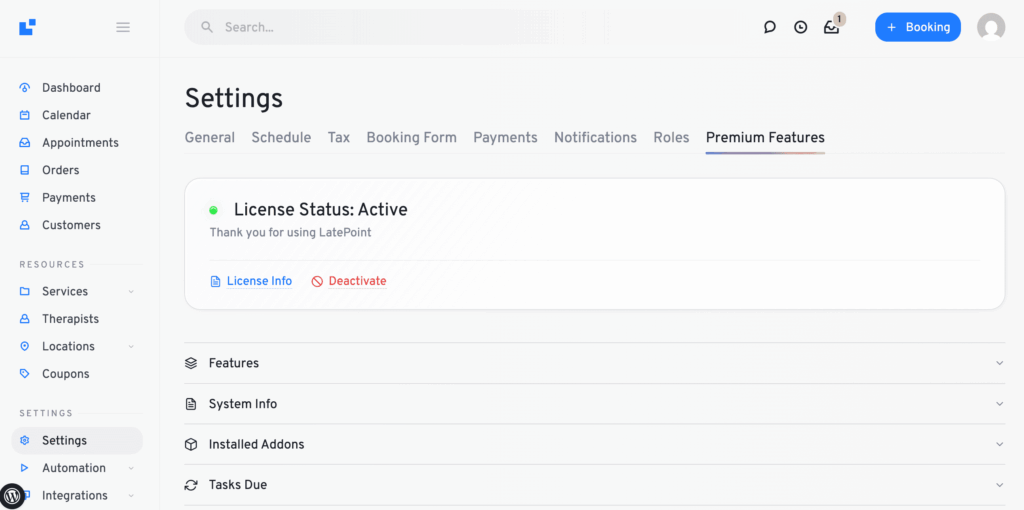The width and height of the screenshot is (1024, 510).
Task: Click the System Info section label
Action: pos(243,404)
